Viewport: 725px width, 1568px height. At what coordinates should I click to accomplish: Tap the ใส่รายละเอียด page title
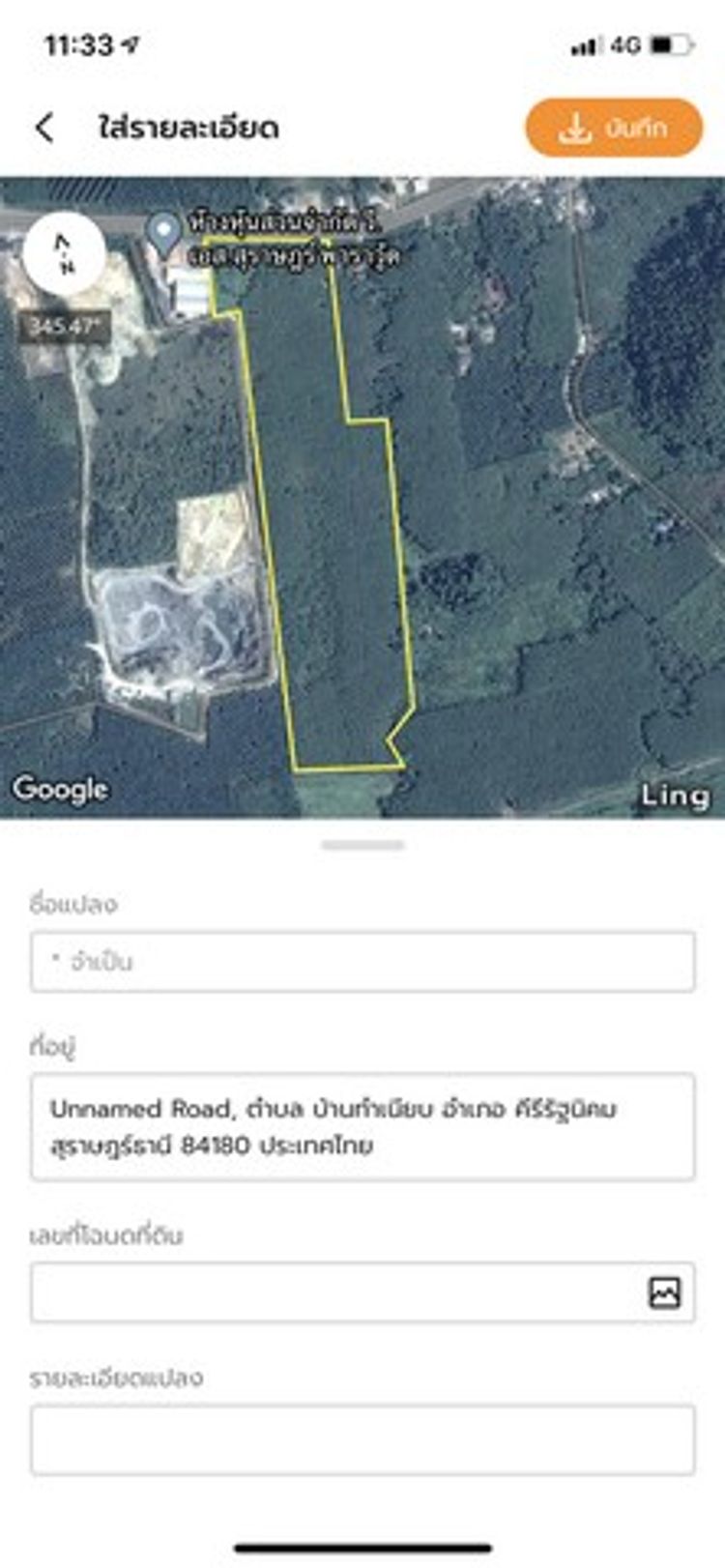click(x=188, y=128)
